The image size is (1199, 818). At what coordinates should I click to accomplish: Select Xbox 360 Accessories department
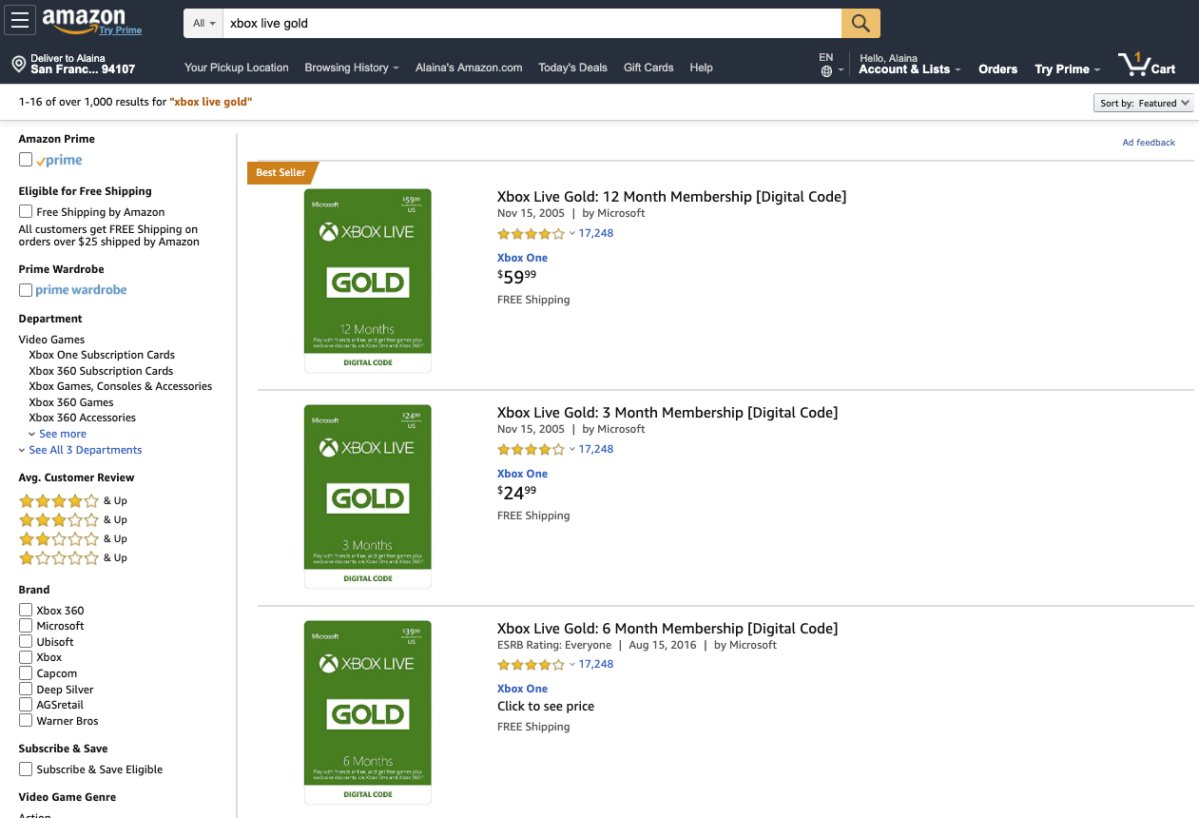[82, 417]
